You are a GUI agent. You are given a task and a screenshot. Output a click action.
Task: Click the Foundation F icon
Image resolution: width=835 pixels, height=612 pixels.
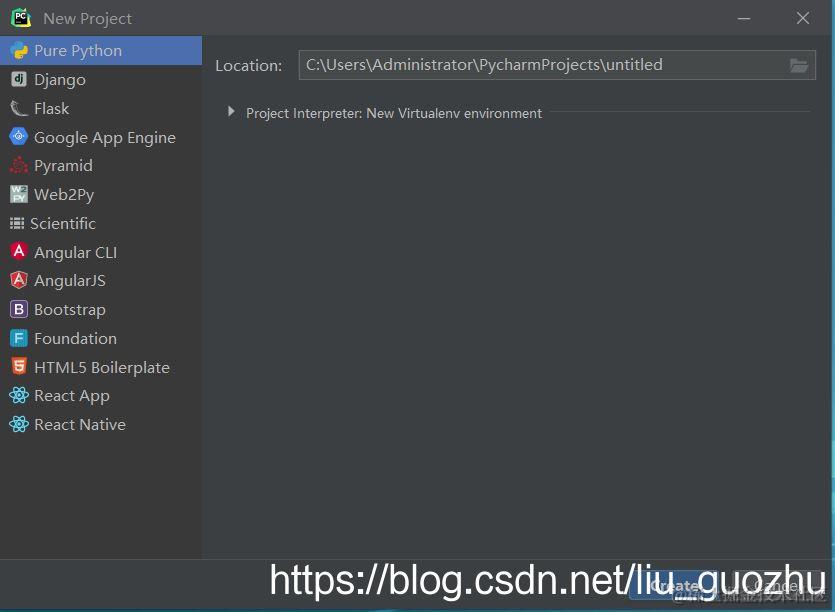(x=19, y=338)
